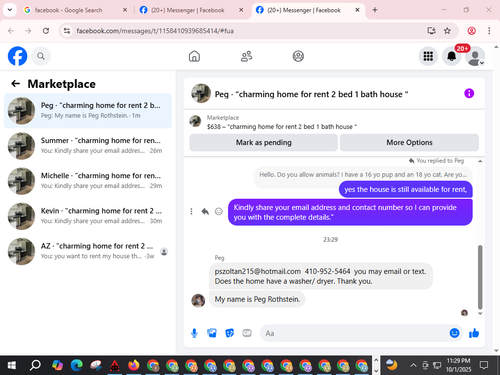Click reply arrow beside purple message
The image size is (500, 375).
pyautogui.click(x=205, y=211)
